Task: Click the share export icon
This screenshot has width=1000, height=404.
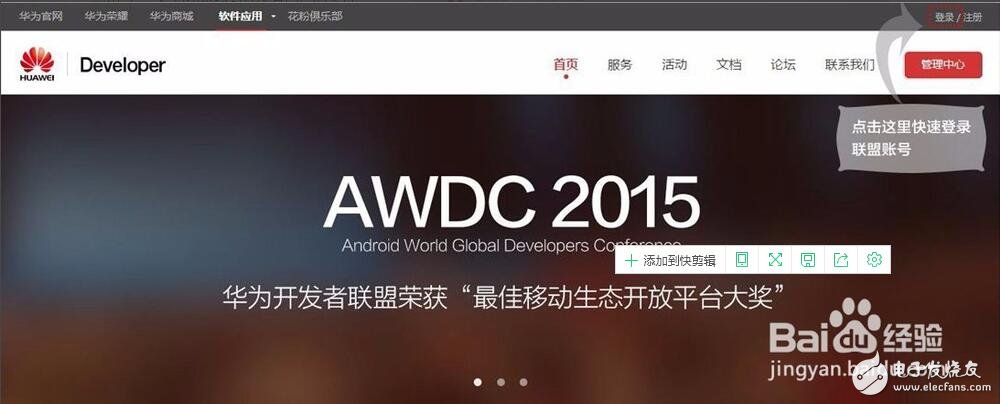Action: coord(841,260)
